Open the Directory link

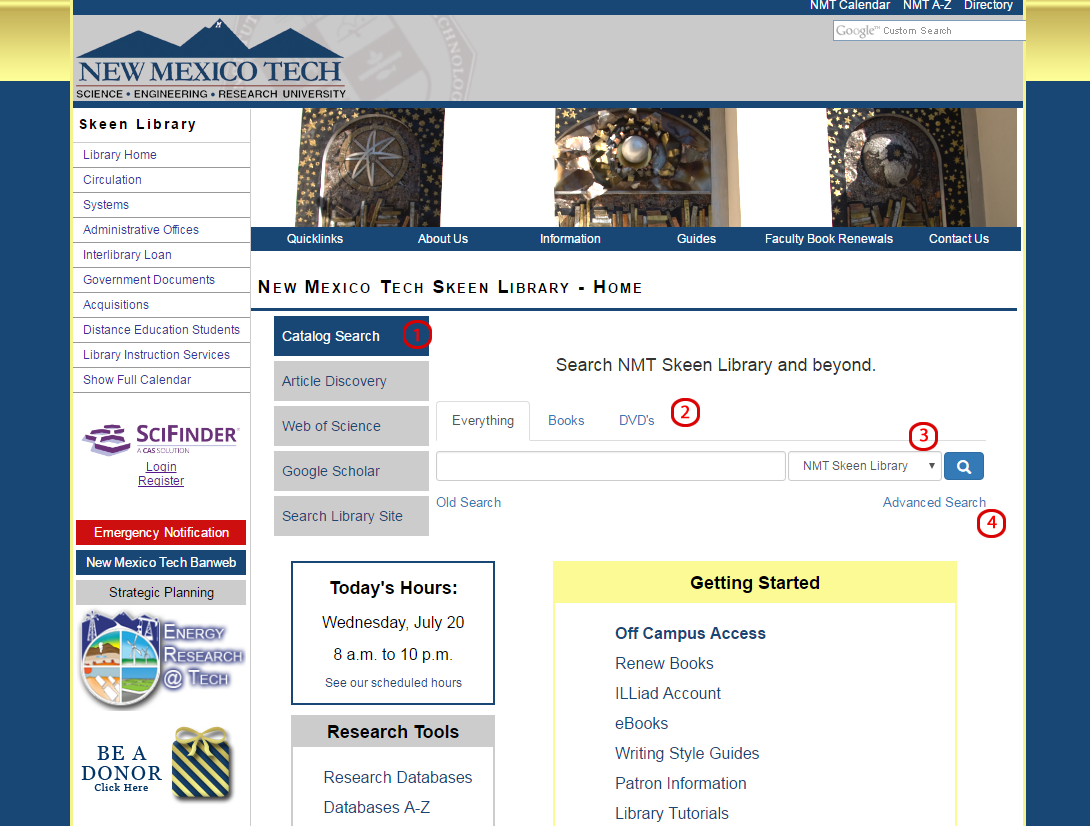[988, 6]
